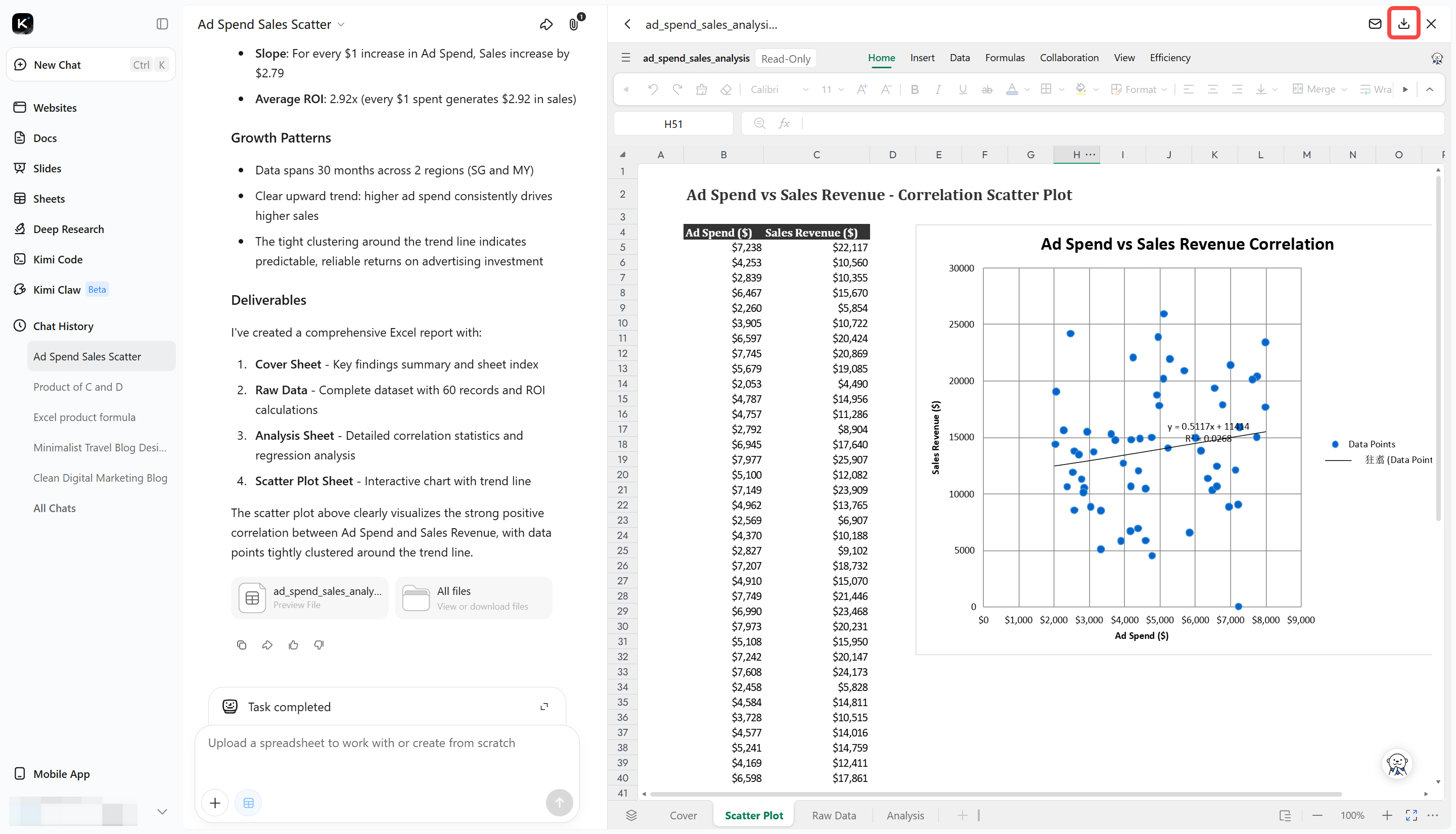1456x834 pixels.
Task: Click the sheets mode icon in chat input
Action: point(248,803)
